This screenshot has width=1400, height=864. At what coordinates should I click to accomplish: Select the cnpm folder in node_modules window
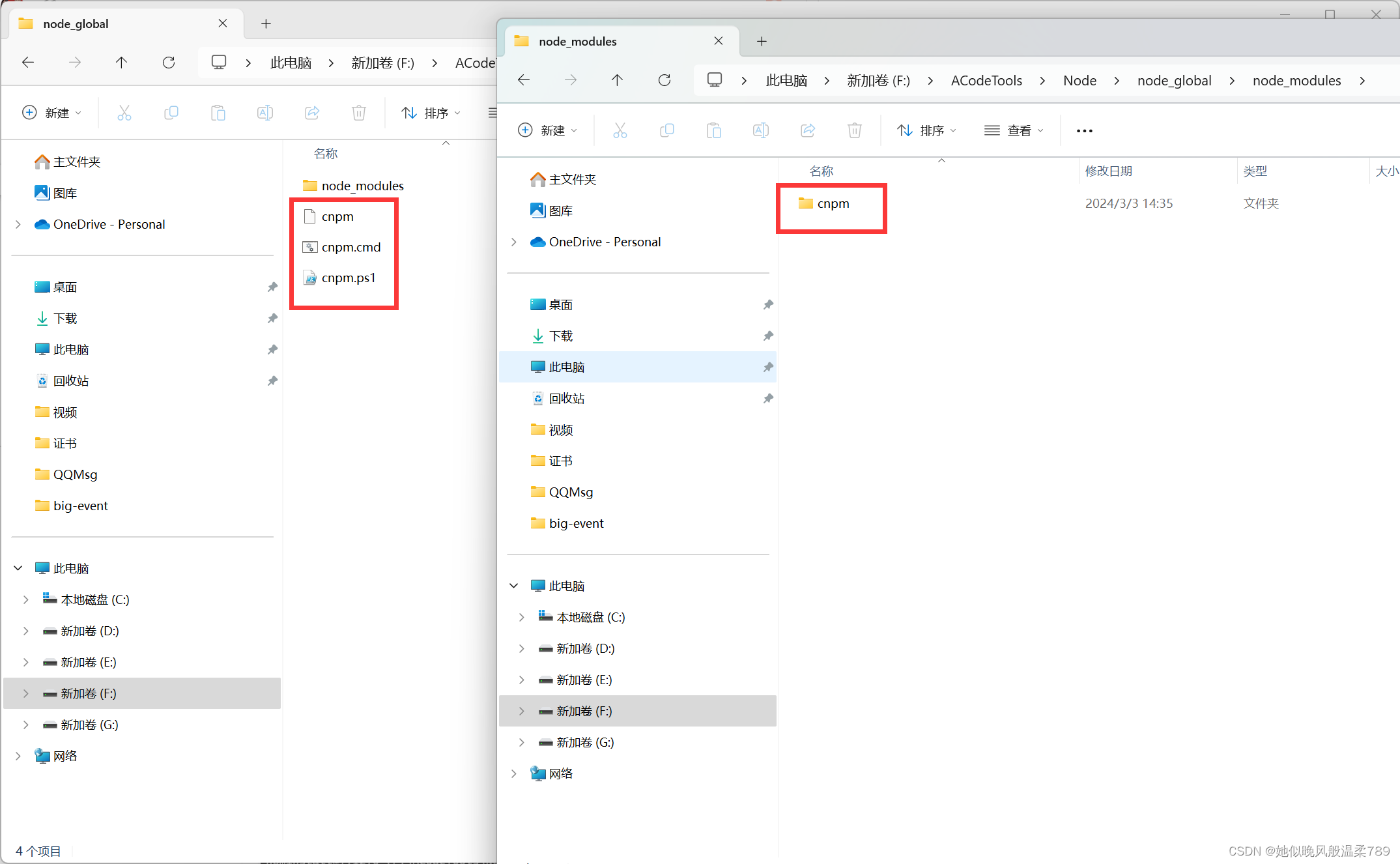click(x=823, y=203)
